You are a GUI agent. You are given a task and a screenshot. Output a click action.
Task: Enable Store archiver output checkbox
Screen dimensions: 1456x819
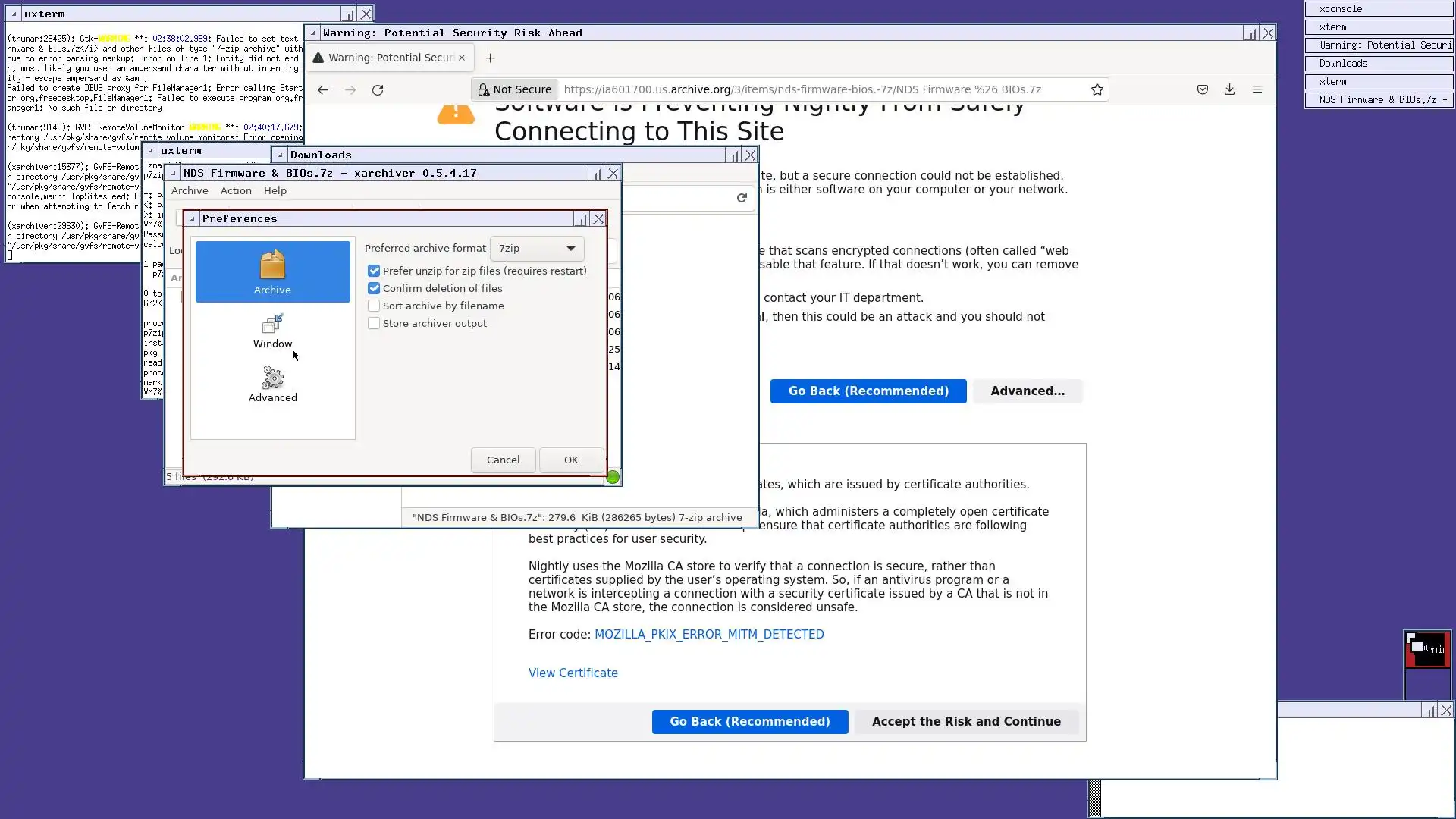coord(374,323)
